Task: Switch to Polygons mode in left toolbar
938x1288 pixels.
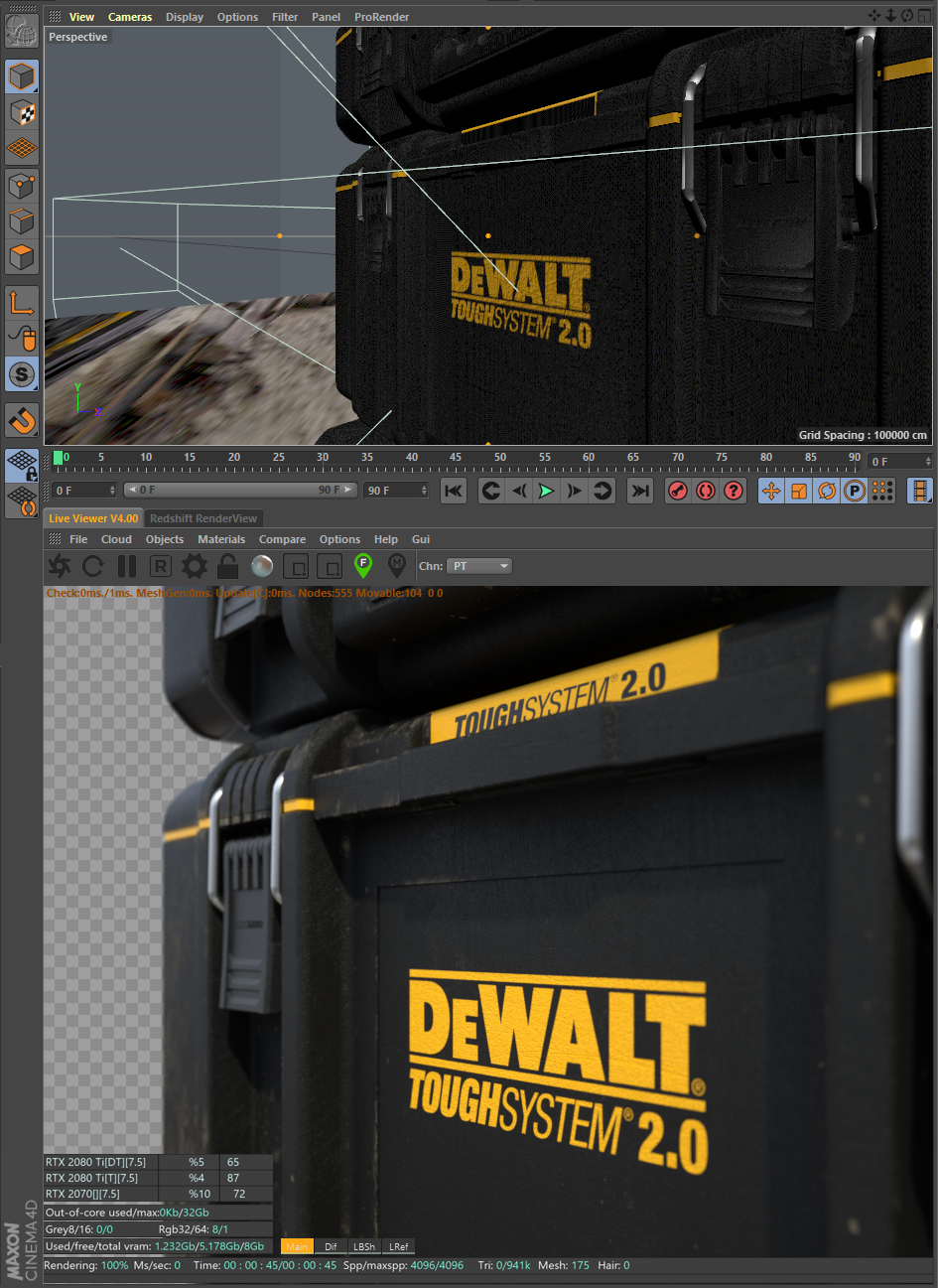Action: pos(22,257)
